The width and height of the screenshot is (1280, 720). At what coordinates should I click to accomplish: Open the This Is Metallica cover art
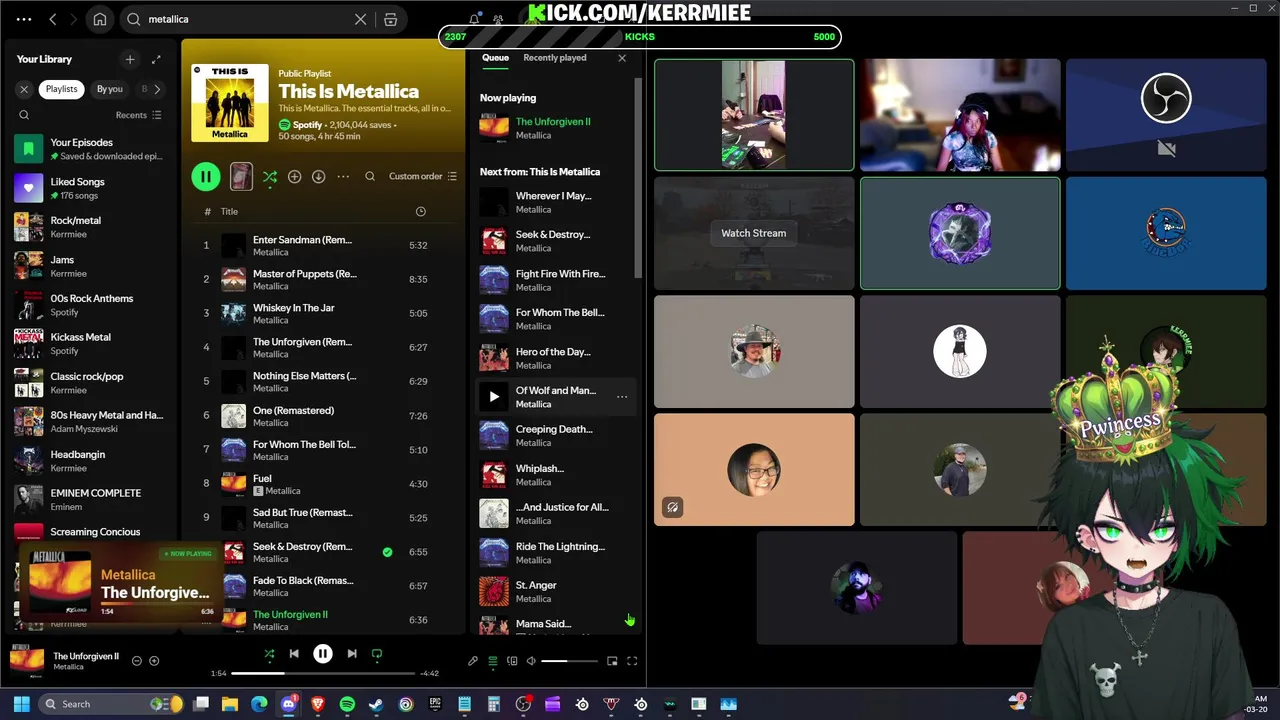(x=230, y=103)
